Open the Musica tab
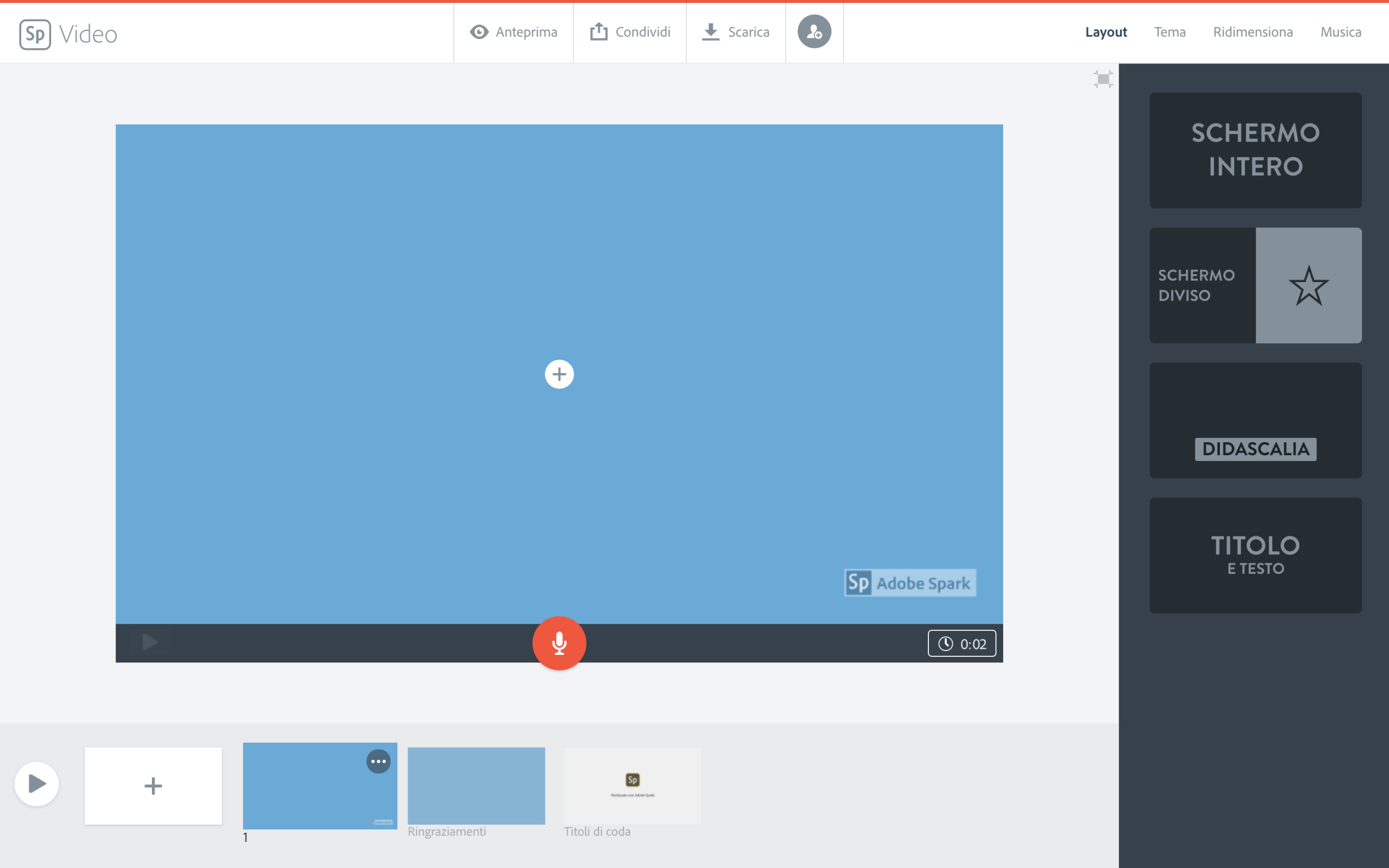1389x868 pixels. pyautogui.click(x=1340, y=32)
